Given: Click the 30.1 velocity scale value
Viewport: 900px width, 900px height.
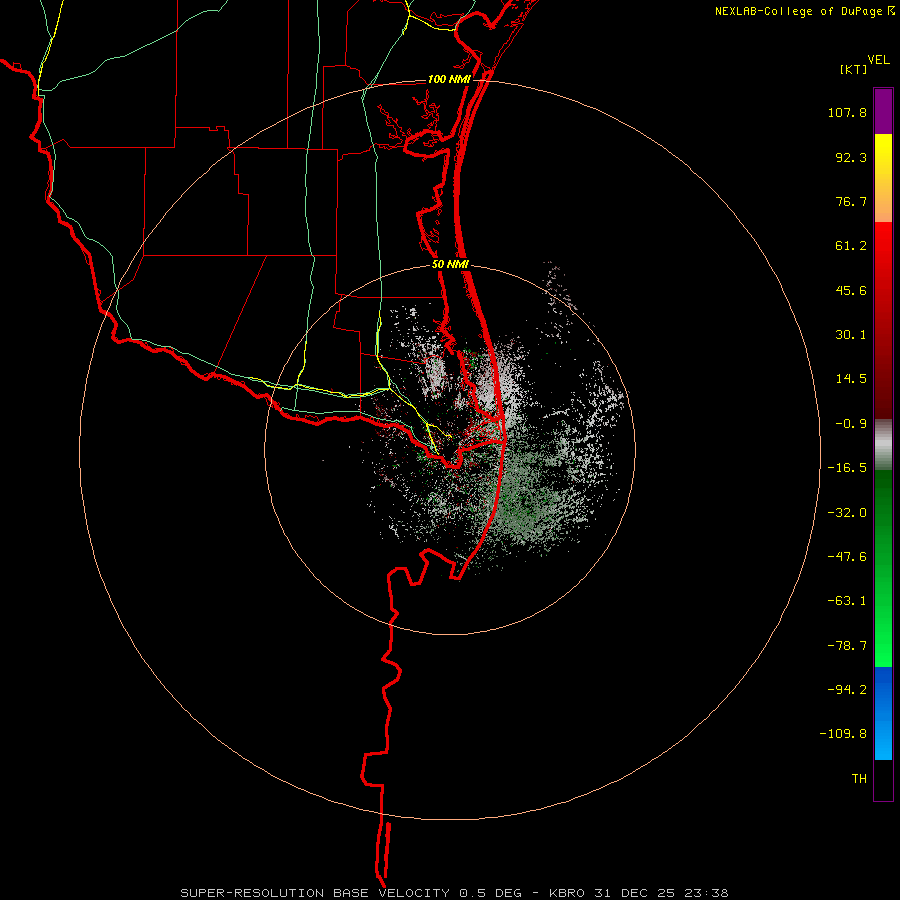Looking at the screenshot, I should 851,335.
